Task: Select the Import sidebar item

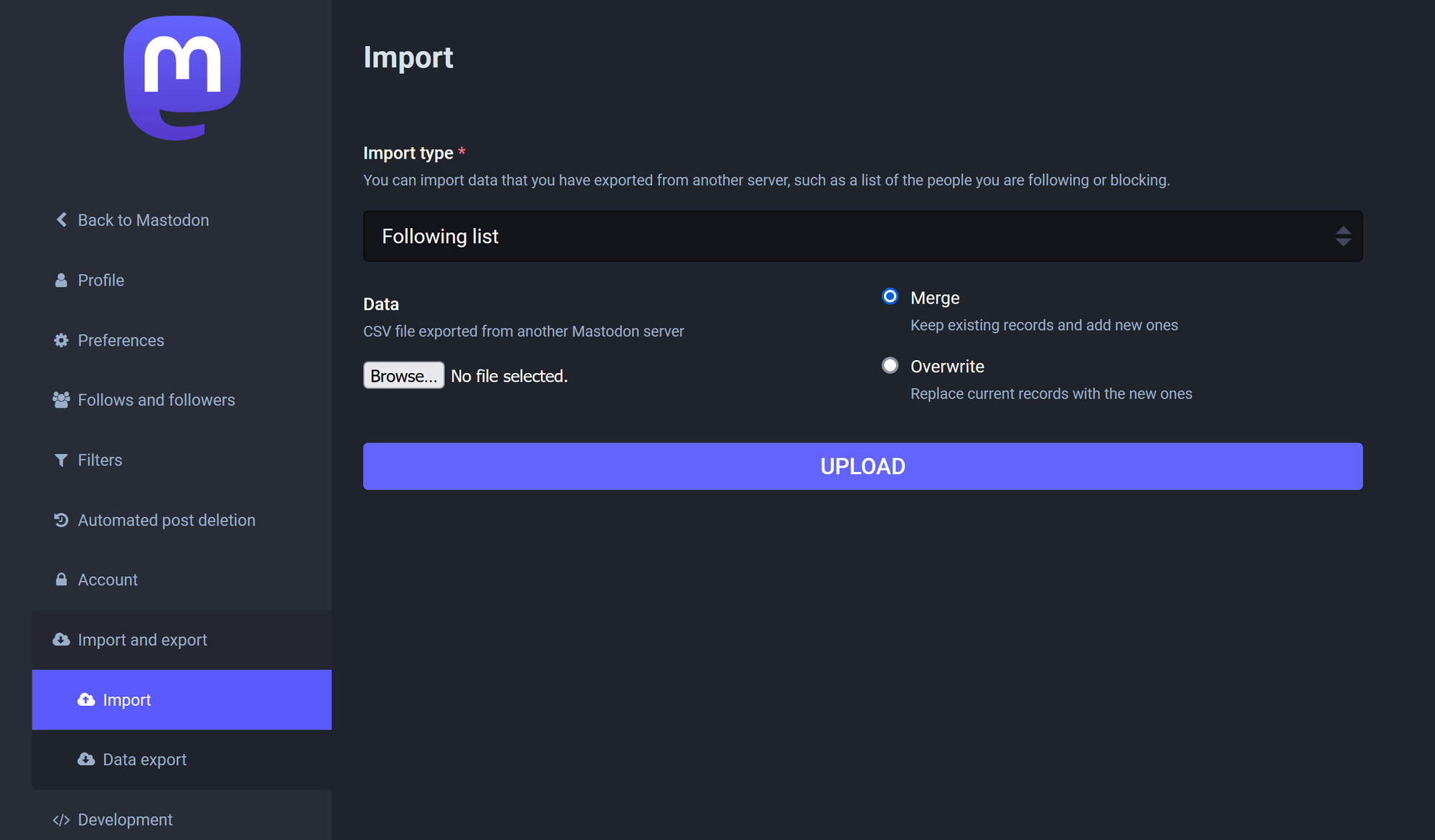Action: pos(127,700)
